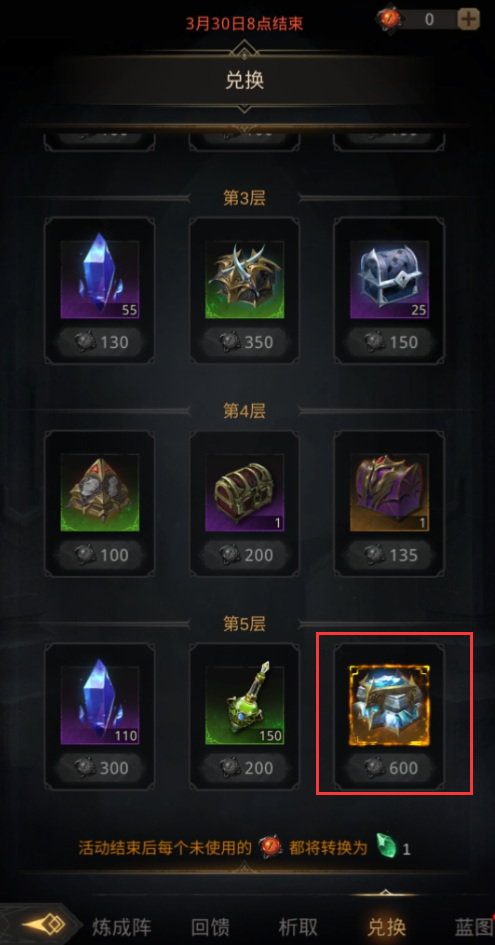The width and height of the screenshot is (495, 945).
Task: Tap the plus button next to currency
Action: [468, 19]
